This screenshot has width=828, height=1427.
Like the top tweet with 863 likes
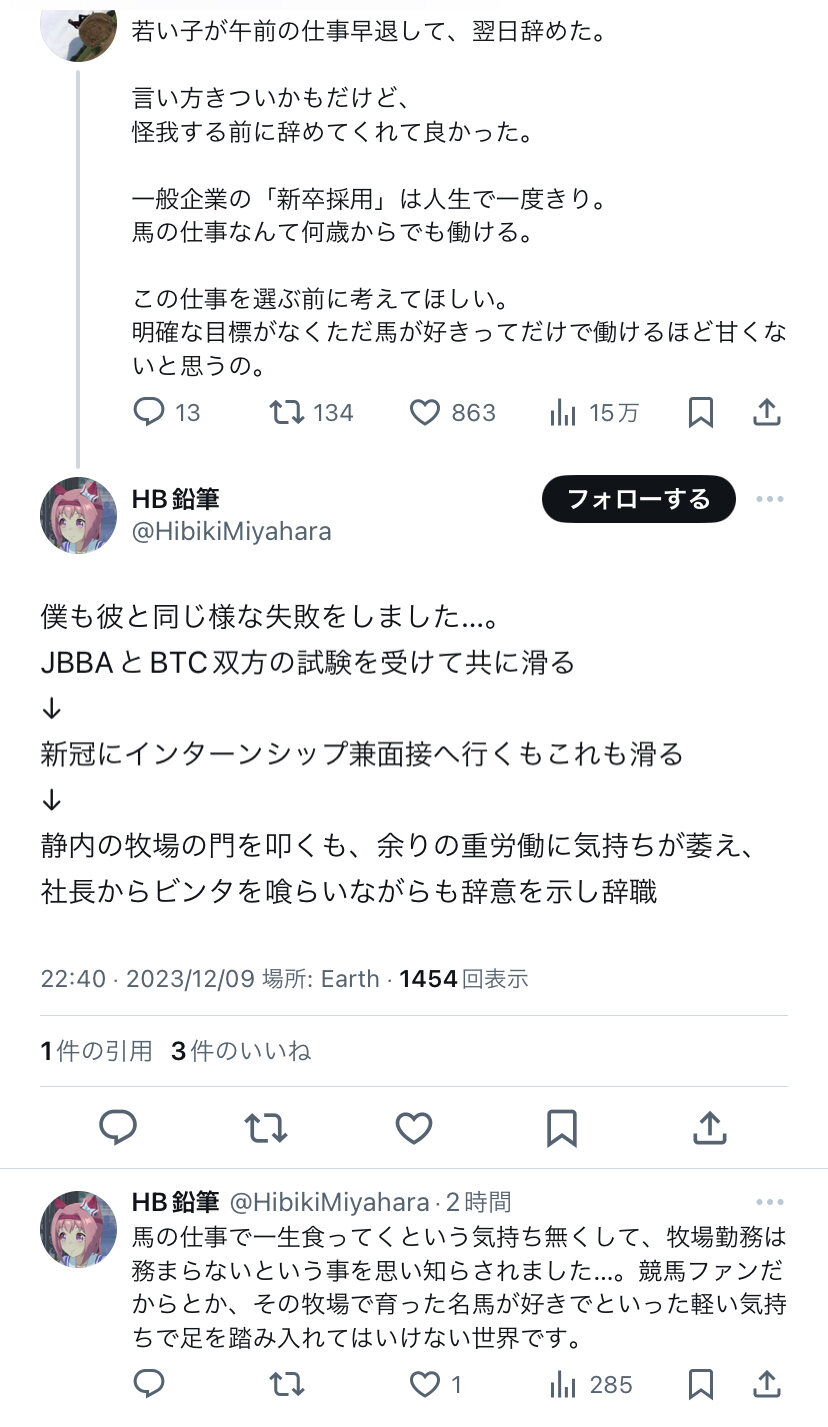pyautogui.click(x=425, y=412)
